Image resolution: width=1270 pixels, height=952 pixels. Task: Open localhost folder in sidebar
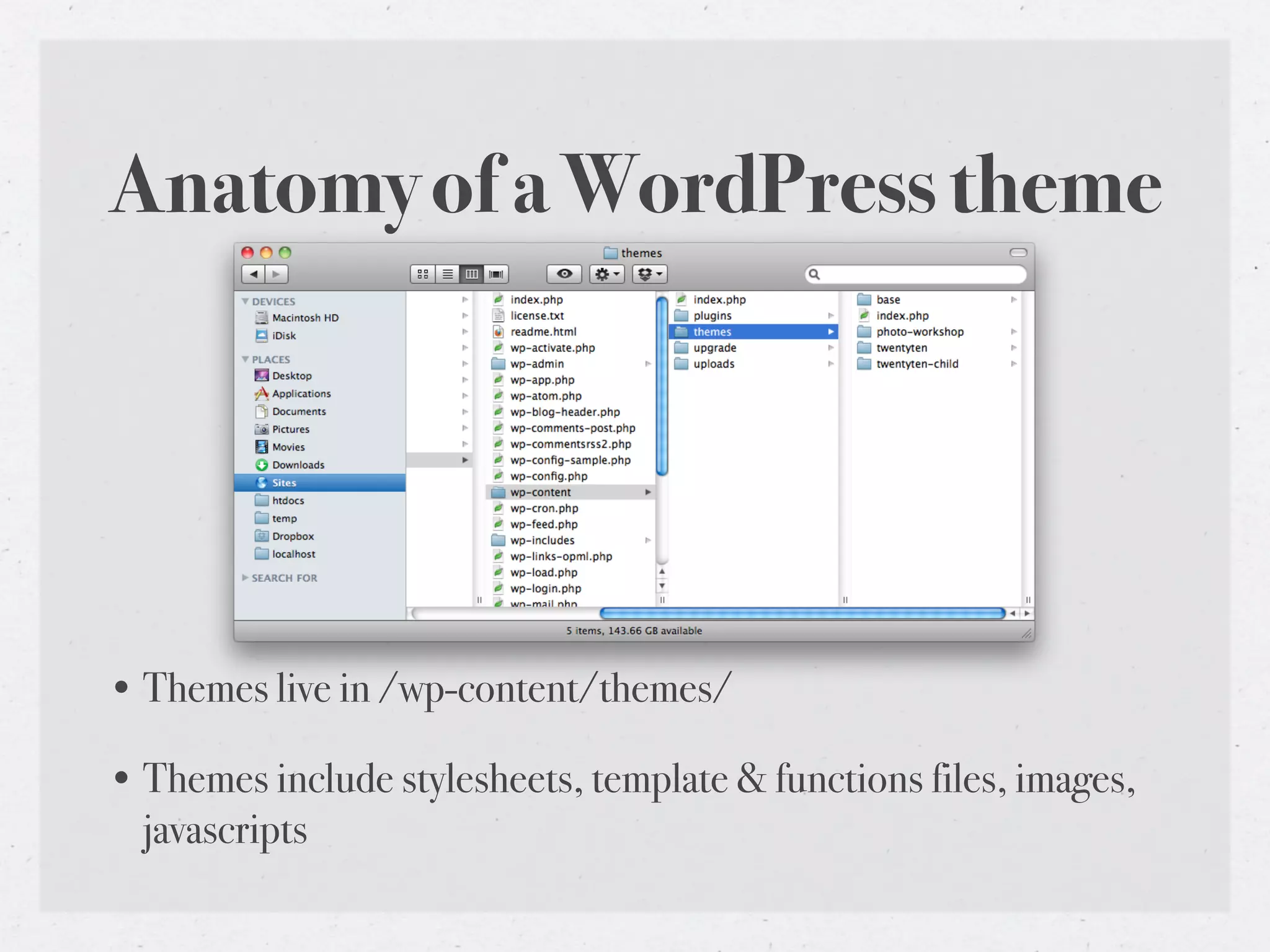285,554
